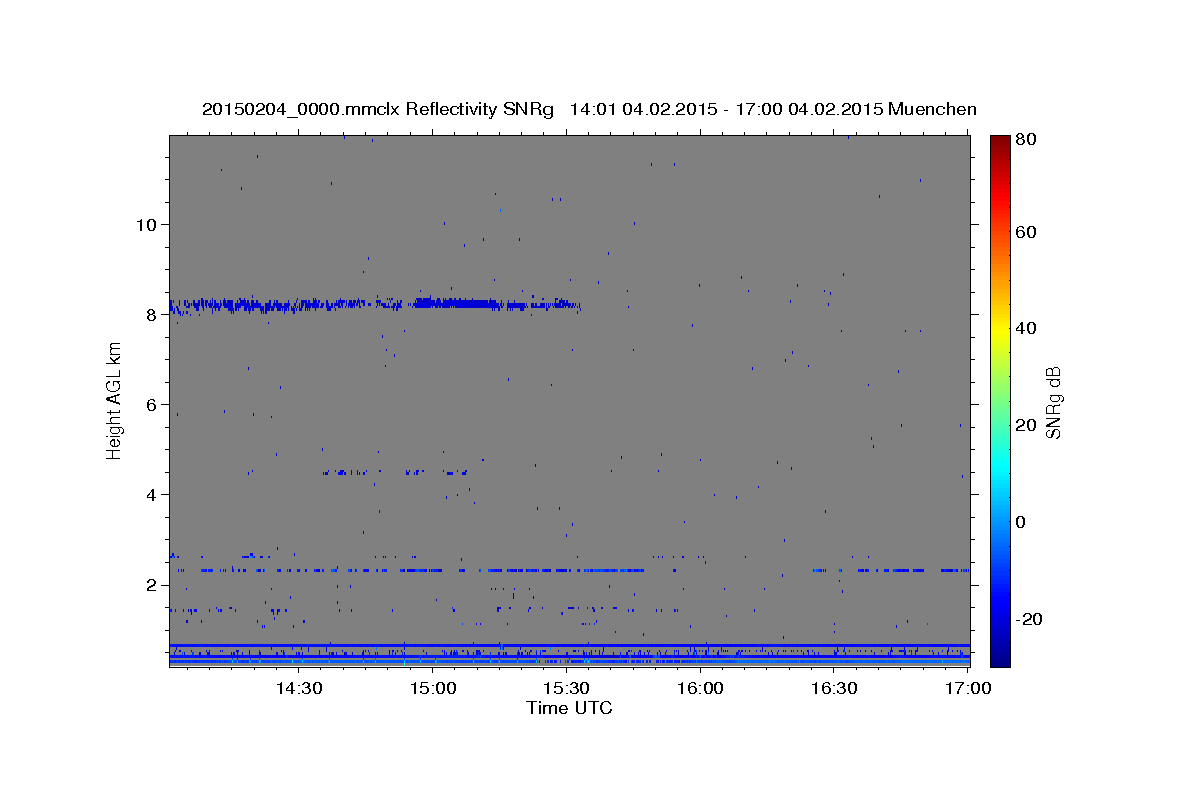Click the 80 value on colorbar scale
This screenshot has width=1200, height=800.
pyautogui.click(x=1025, y=139)
